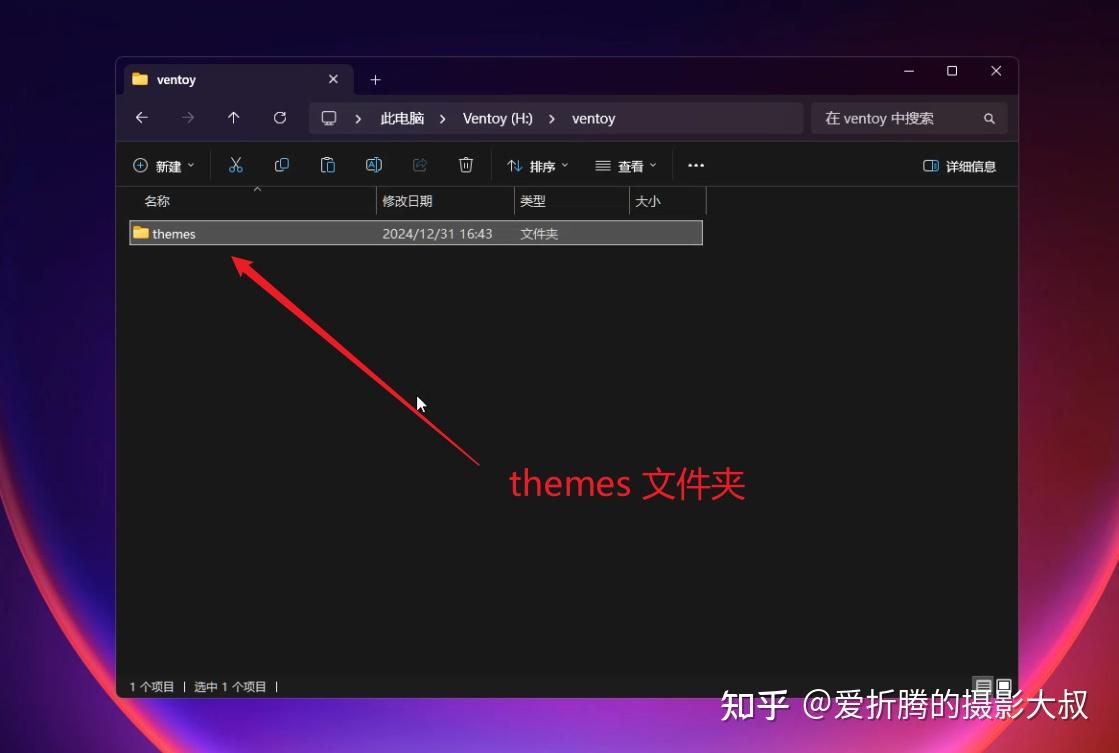This screenshot has width=1119, height=753.
Task: Switch to details layout view at bottom right
Action: (x=981, y=686)
